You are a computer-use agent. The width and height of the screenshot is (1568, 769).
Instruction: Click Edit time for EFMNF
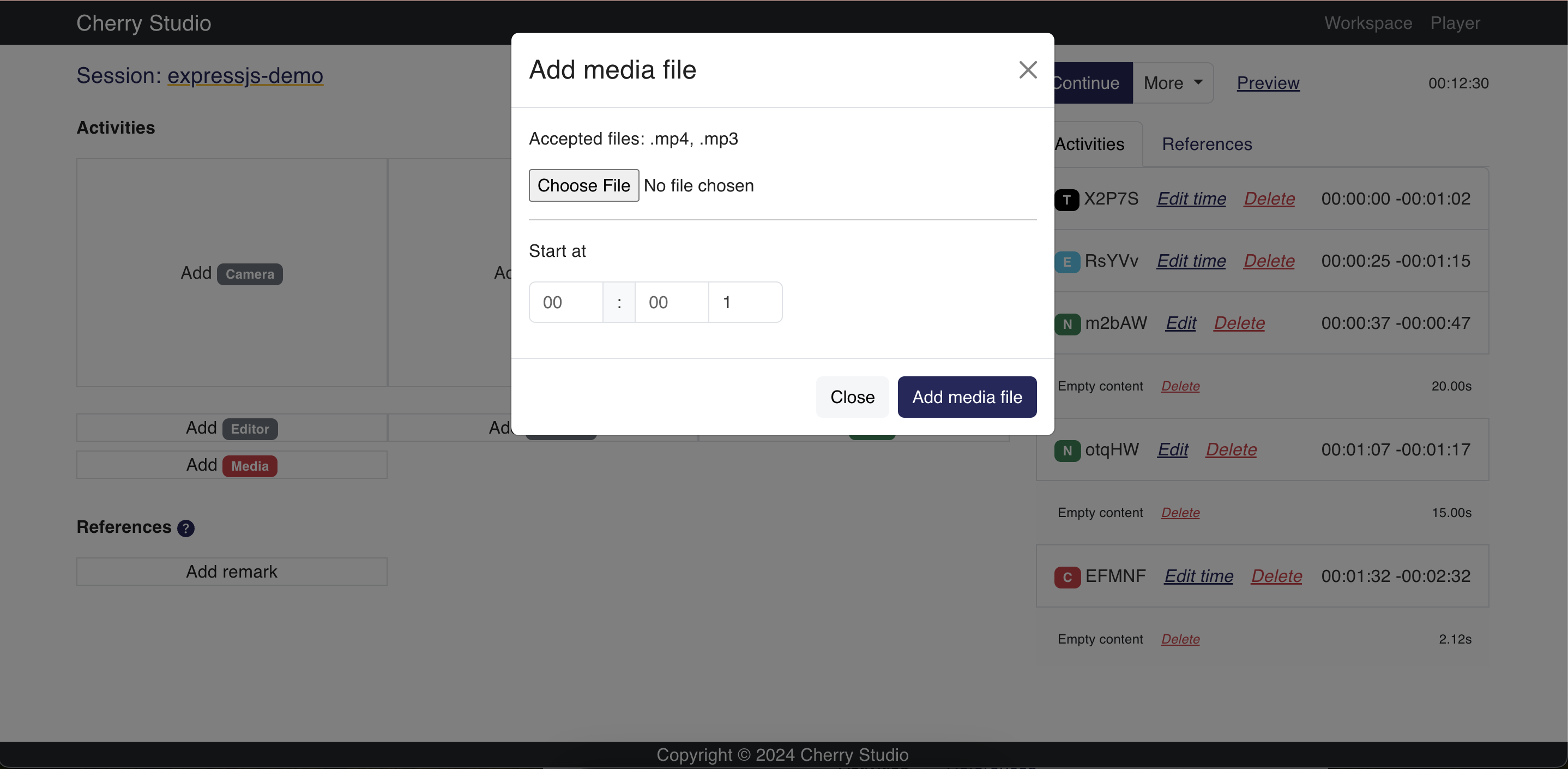click(x=1198, y=576)
